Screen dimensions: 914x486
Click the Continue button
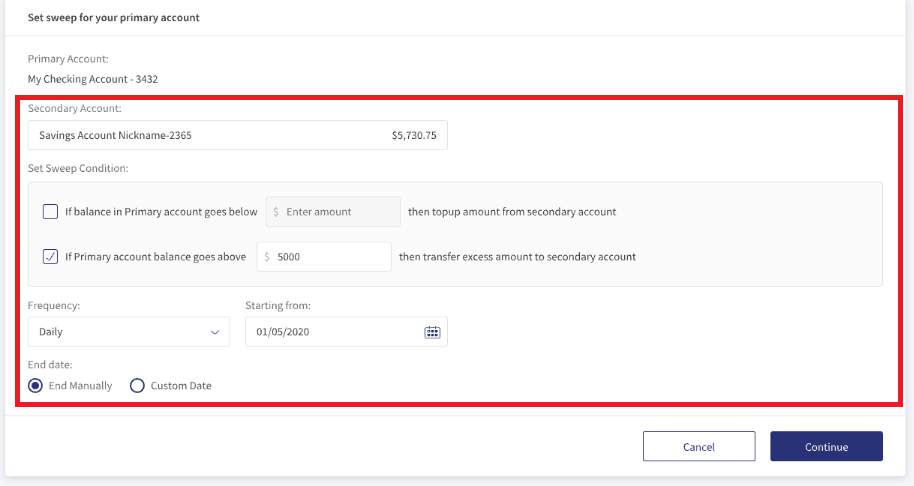pyautogui.click(x=827, y=446)
